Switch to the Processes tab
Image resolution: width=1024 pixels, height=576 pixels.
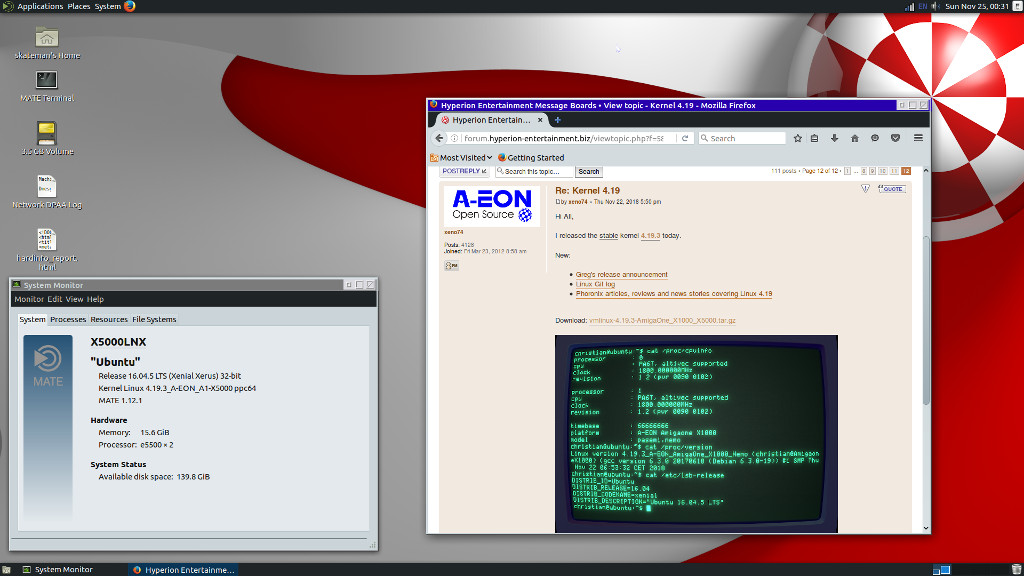tap(68, 319)
